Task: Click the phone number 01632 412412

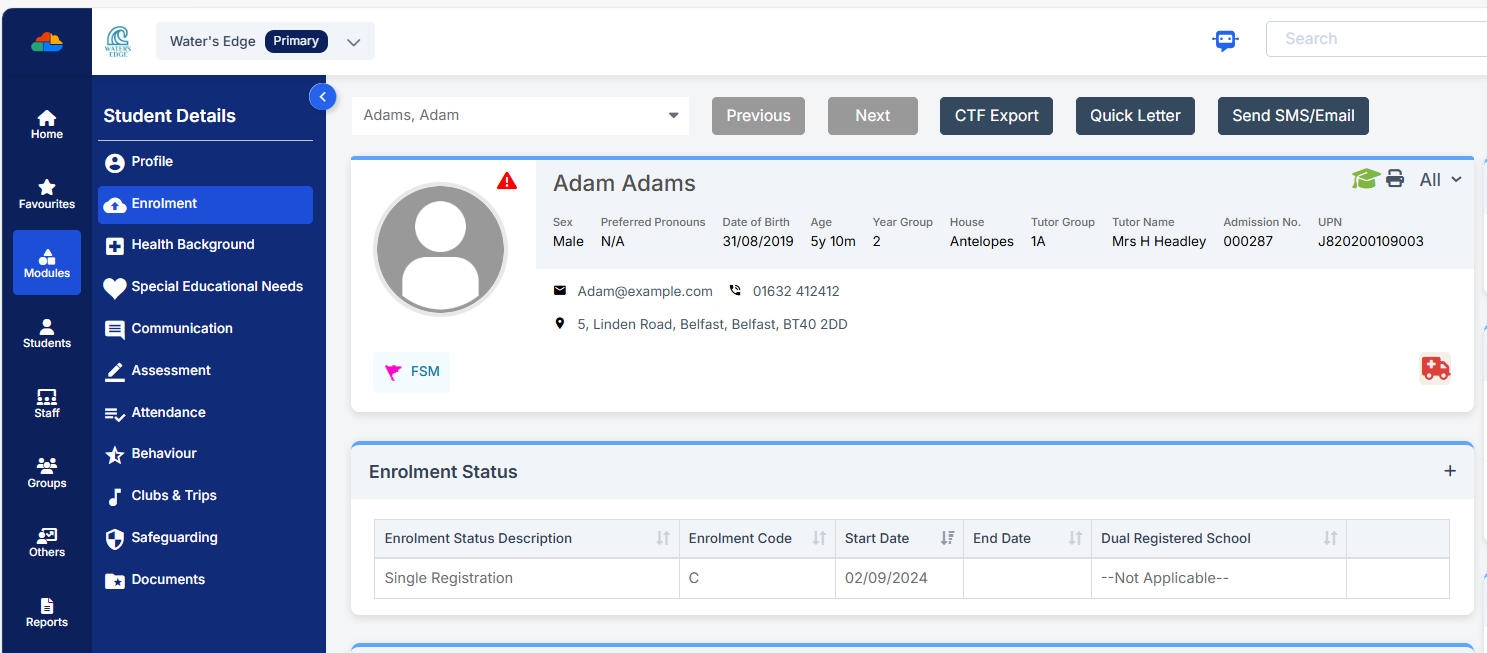Action: coord(796,291)
